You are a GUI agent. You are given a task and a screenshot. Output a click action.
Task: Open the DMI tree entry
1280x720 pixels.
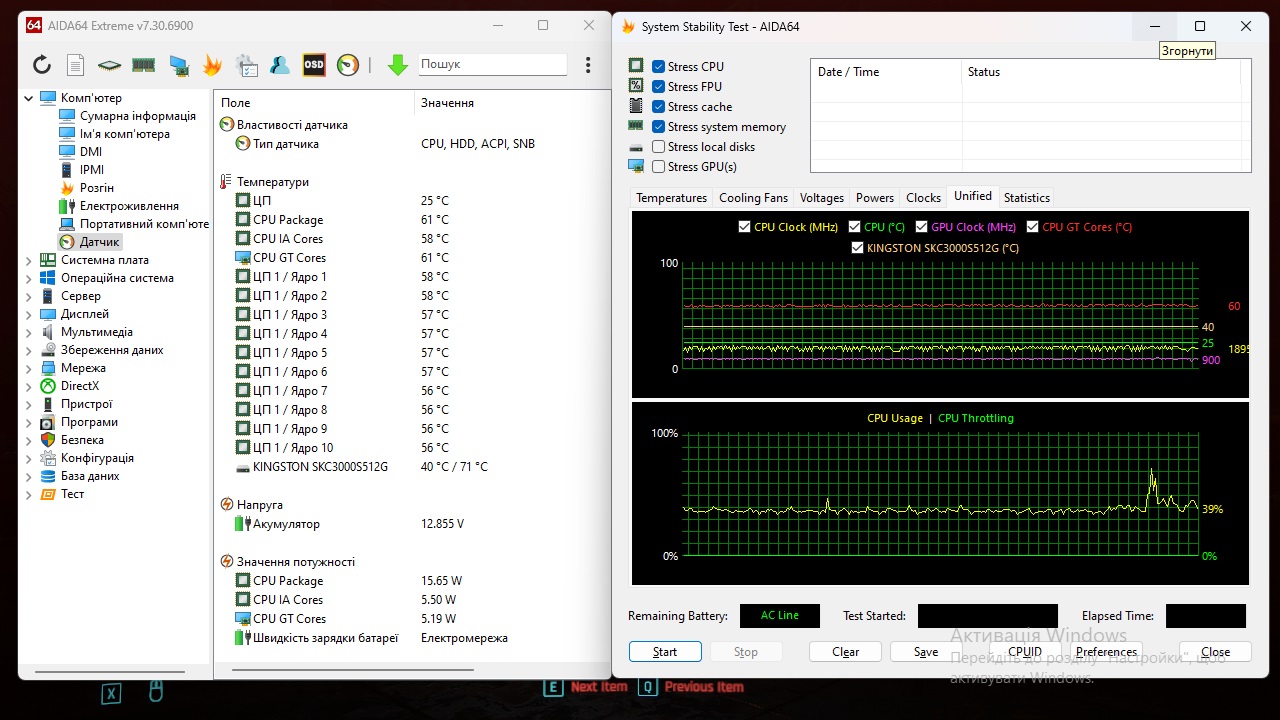click(91, 152)
